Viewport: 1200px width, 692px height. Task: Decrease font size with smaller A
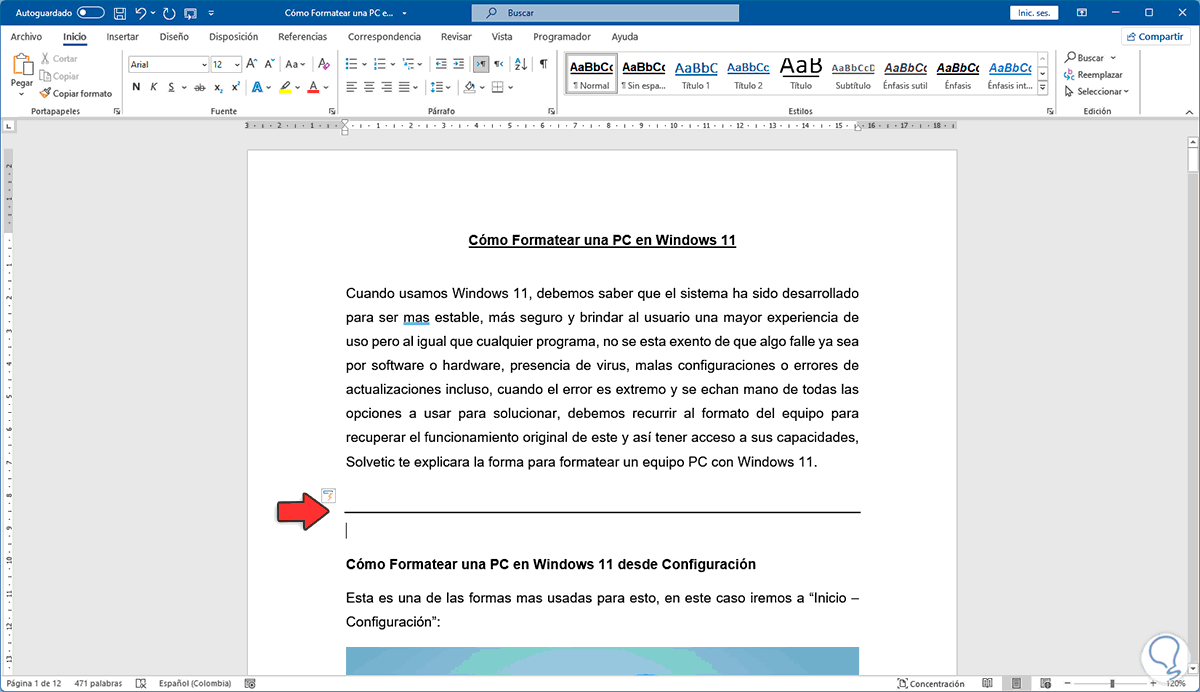click(269, 64)
